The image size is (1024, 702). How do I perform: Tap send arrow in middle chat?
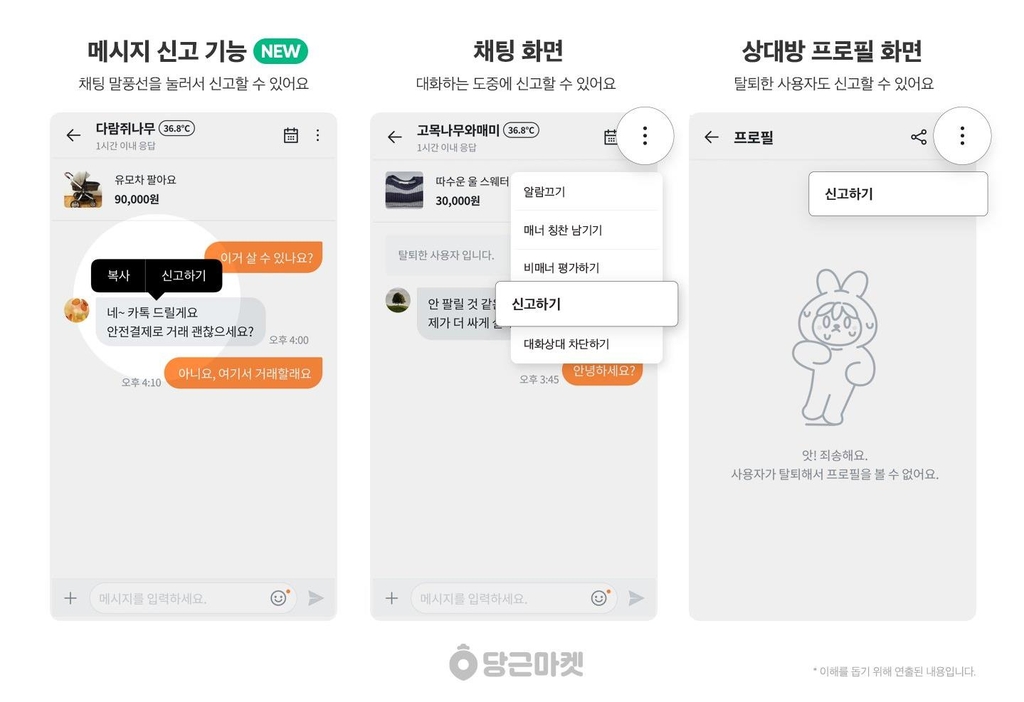click(x=636, y=598)
